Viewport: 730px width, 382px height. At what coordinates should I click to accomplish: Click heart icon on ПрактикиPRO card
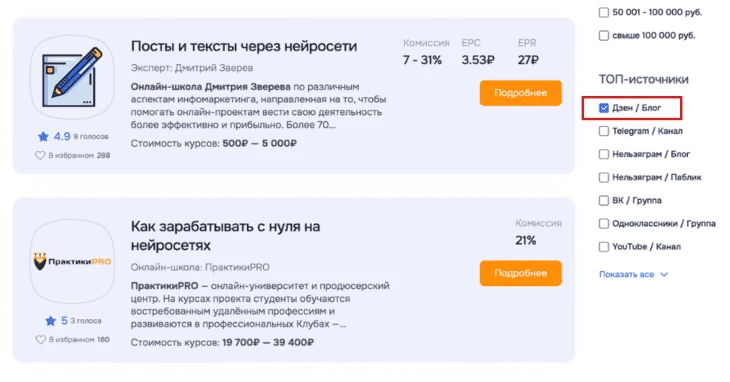click(x=41, y=340)
